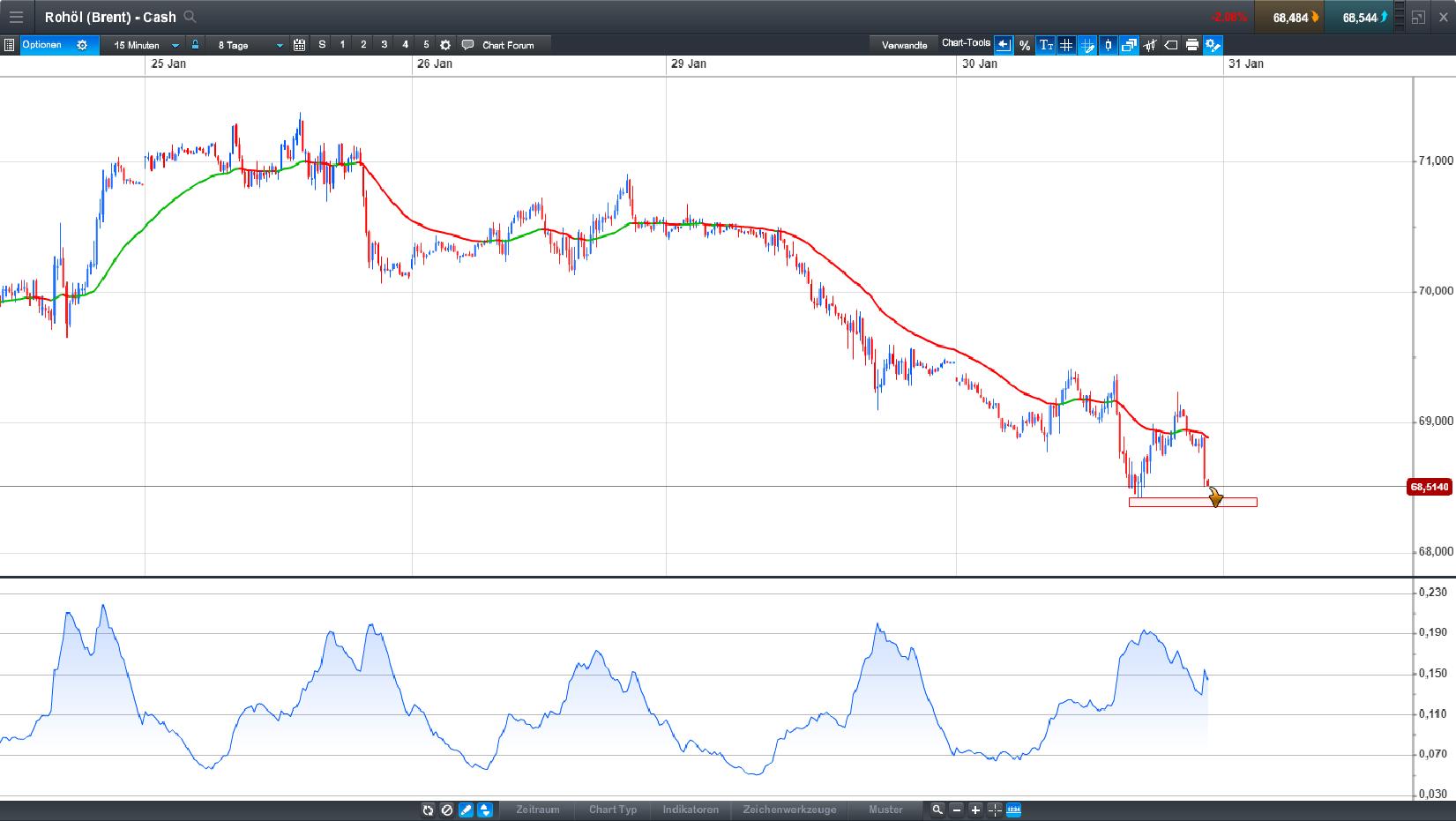Open the Zeichenwerkzeuge menu
The image size is (1456, 821).
(790, 810)
